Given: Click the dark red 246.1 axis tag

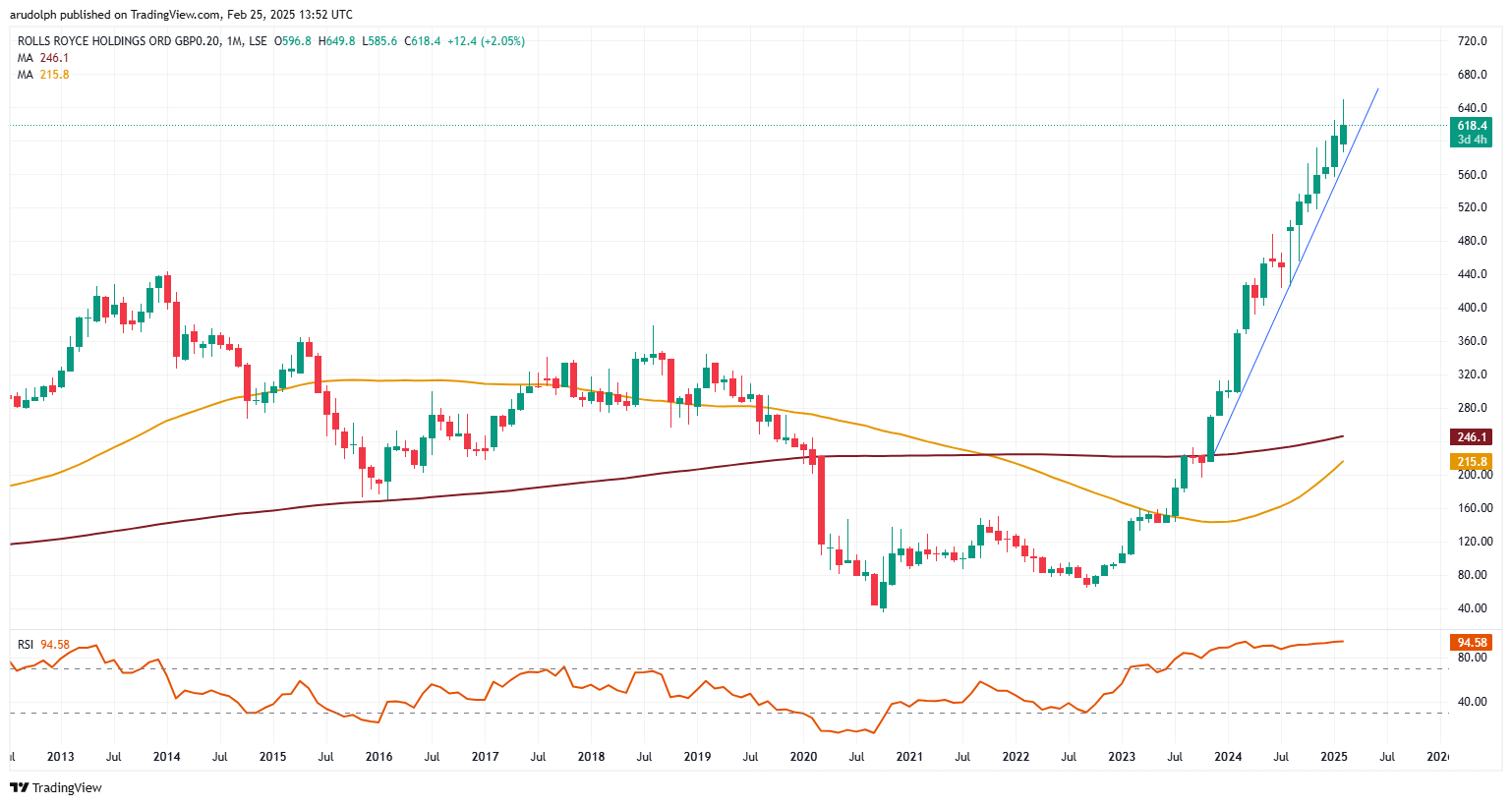Looking at the screenshot, I should pyautogui.click(x=1471, y=437).
